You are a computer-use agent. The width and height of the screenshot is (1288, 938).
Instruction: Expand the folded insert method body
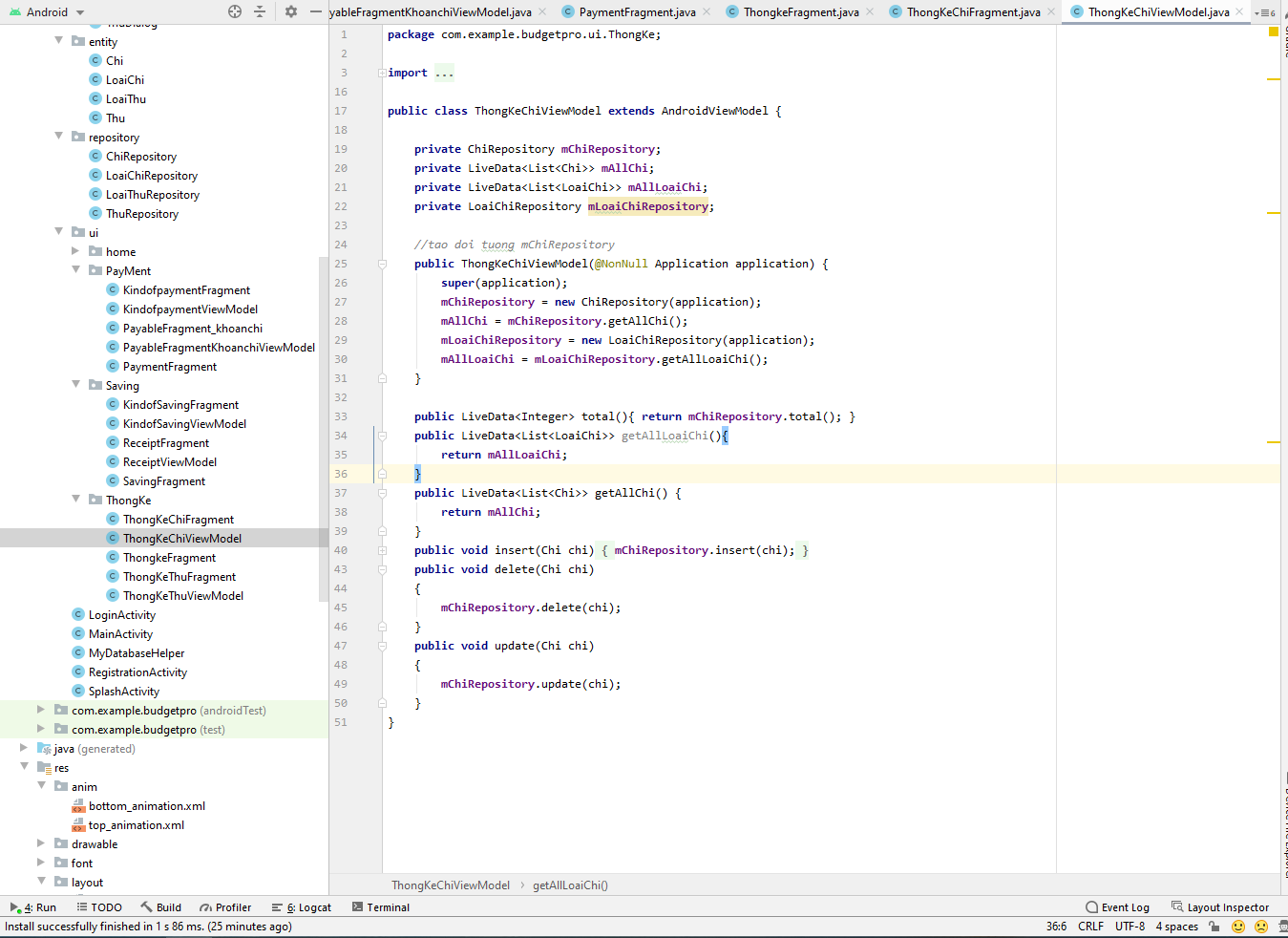pyautogui.click(x=382, y=550)
